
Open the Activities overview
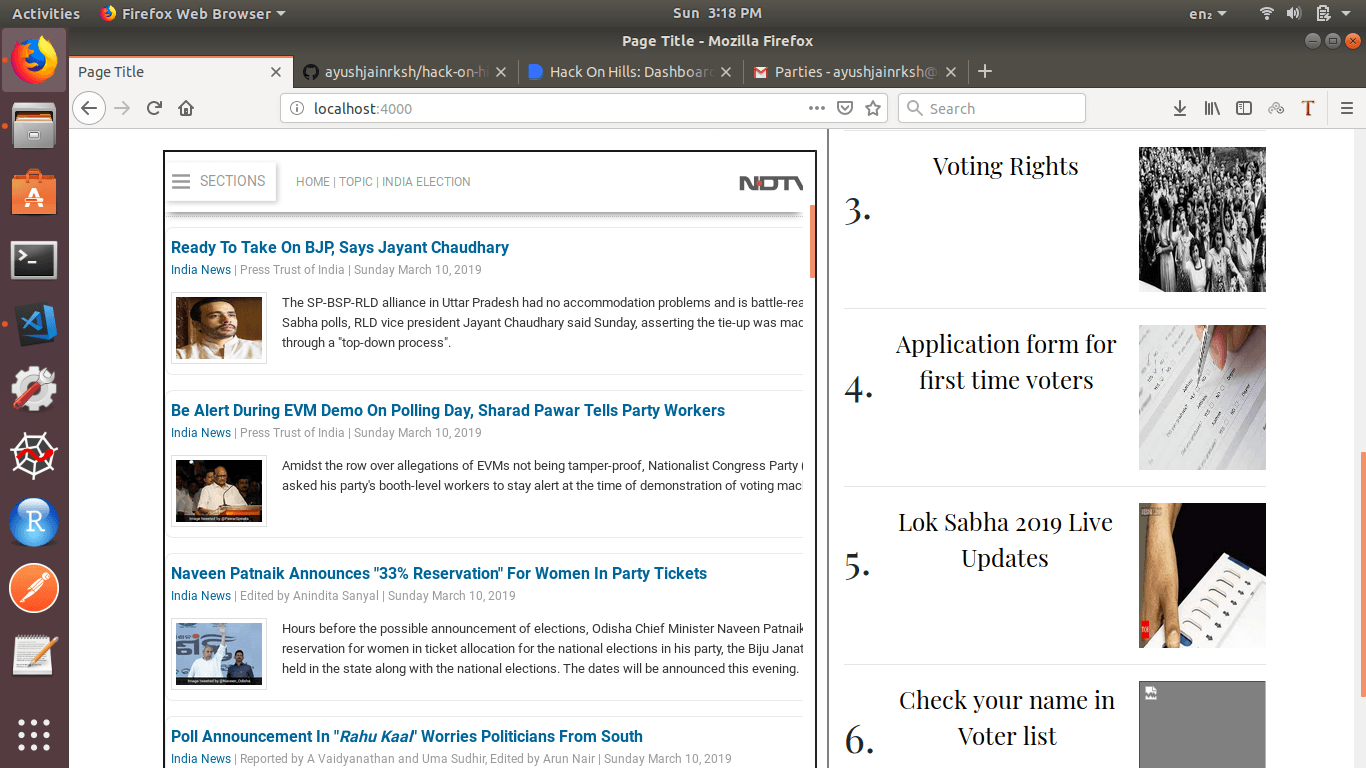(x=46, y=13)
